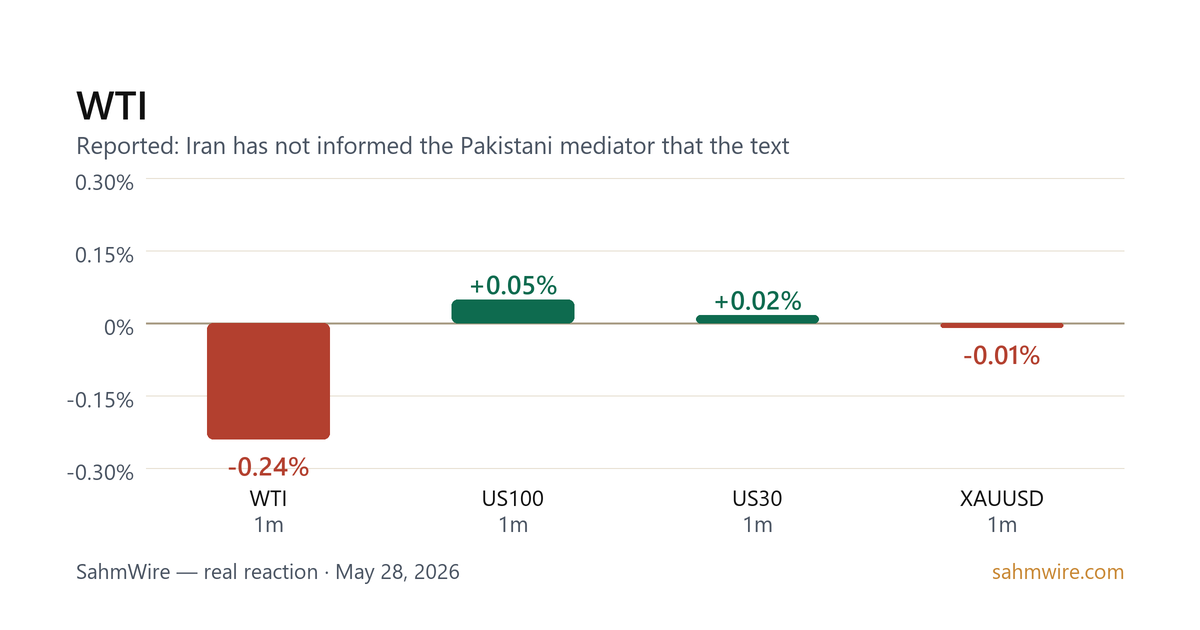Click the 0.15% y-axis tick label
This screenshot has height=630, width=1200.
point(105,254)
